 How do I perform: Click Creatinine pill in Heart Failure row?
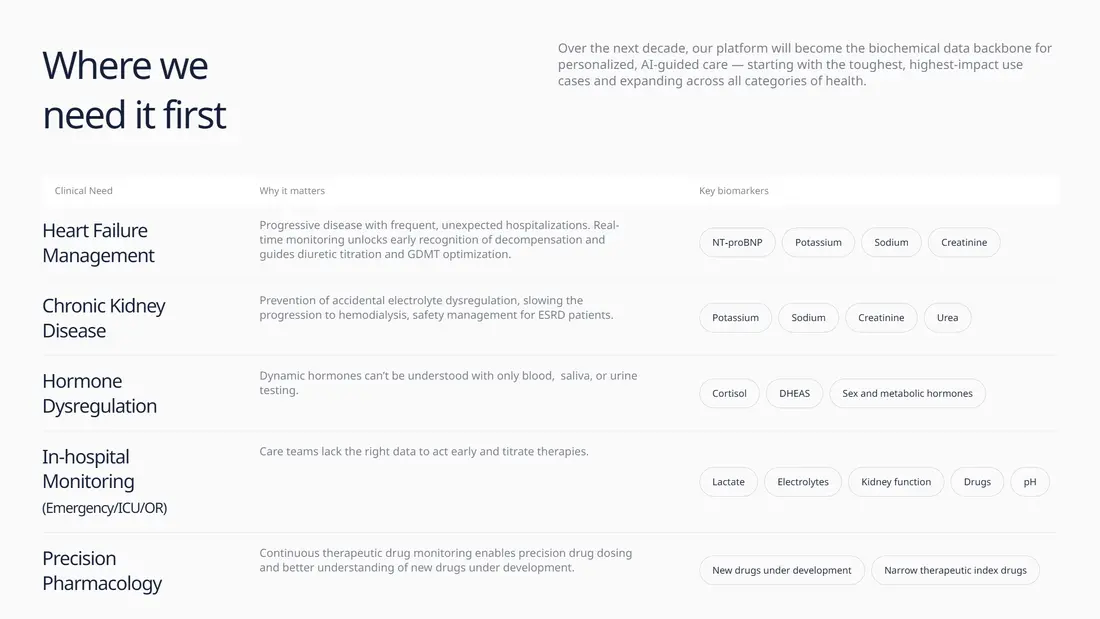[x=963, y=243]
